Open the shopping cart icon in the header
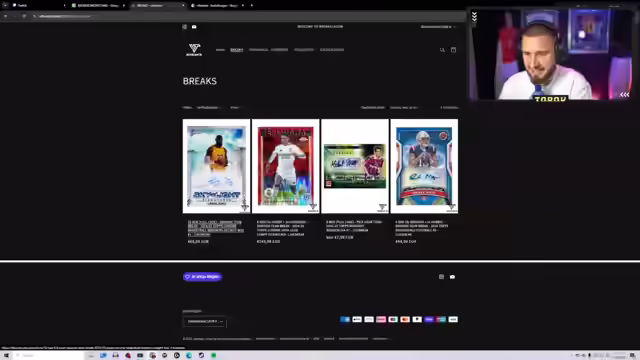Viewport: 640px width, 360px height. pyautogui.click(x=453, y=50)
